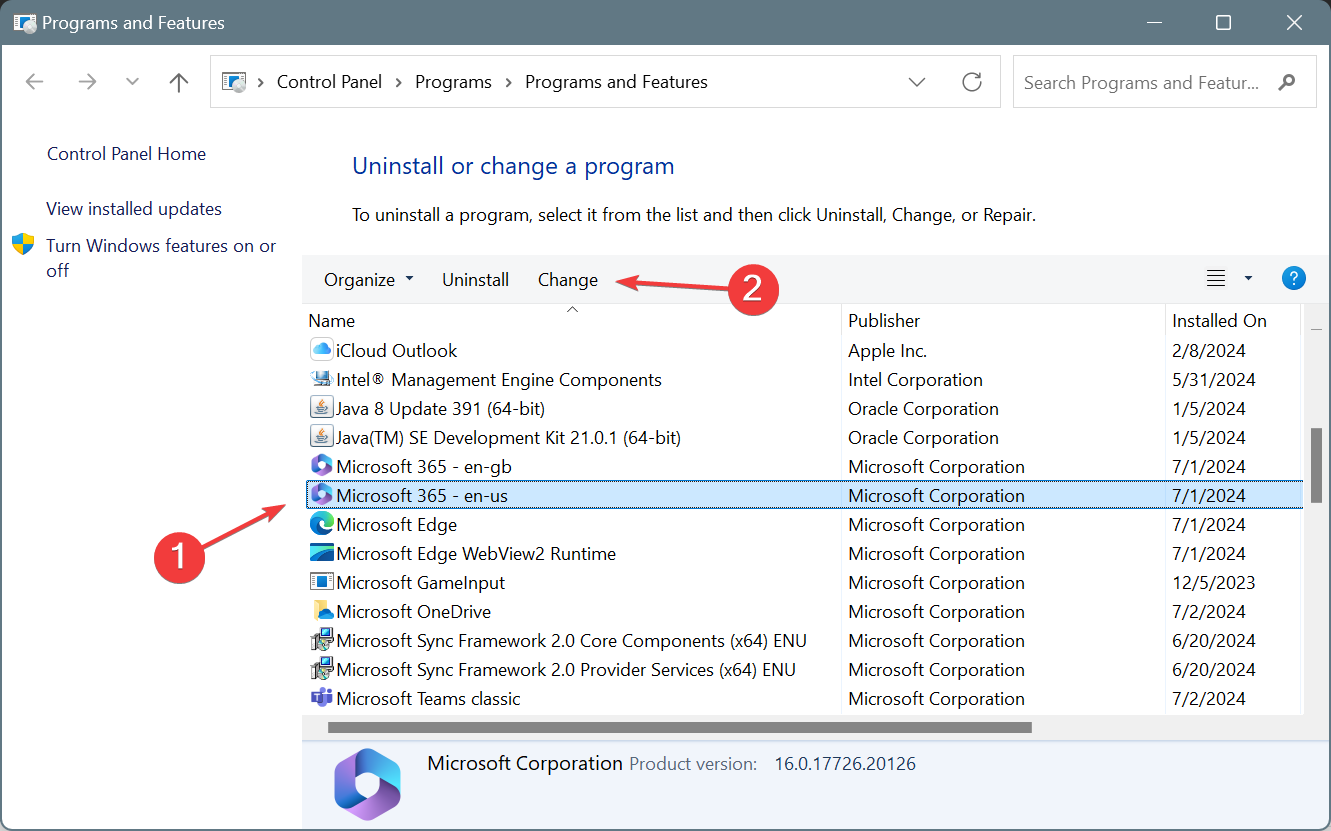Screen dimensions: 1331x831
Task: Click the horizontal scrollbar thumb
Action: point(679,728)
